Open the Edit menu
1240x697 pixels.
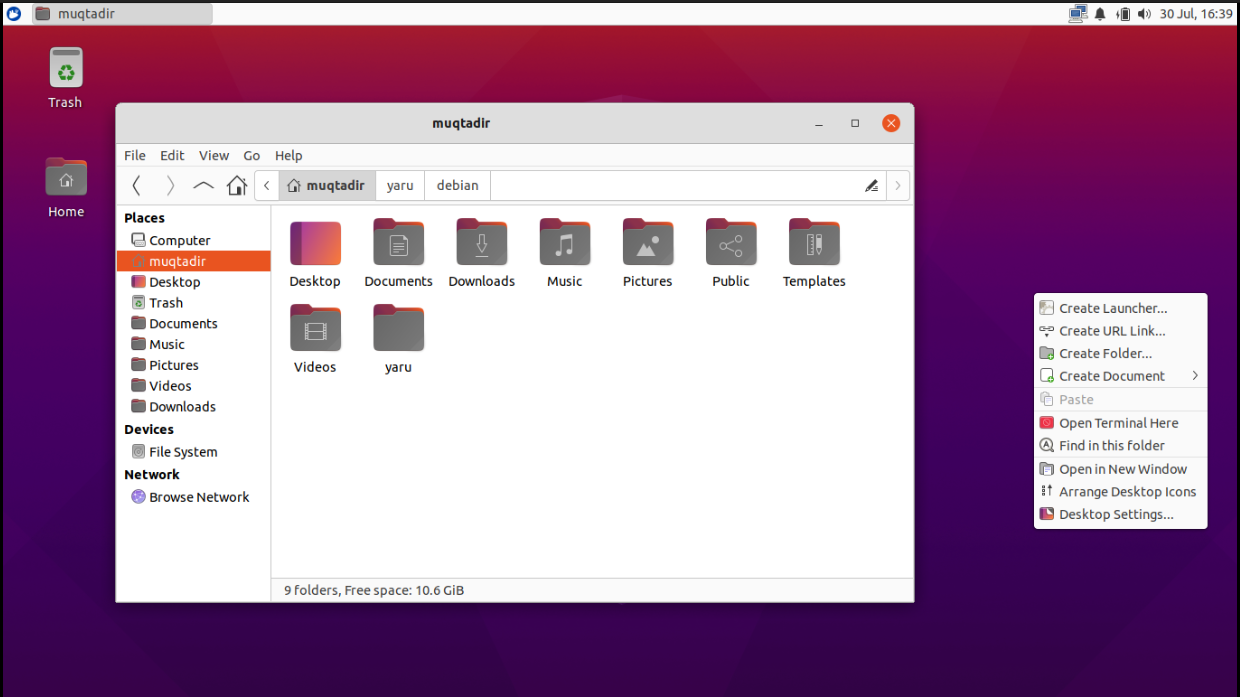point(172,155)
